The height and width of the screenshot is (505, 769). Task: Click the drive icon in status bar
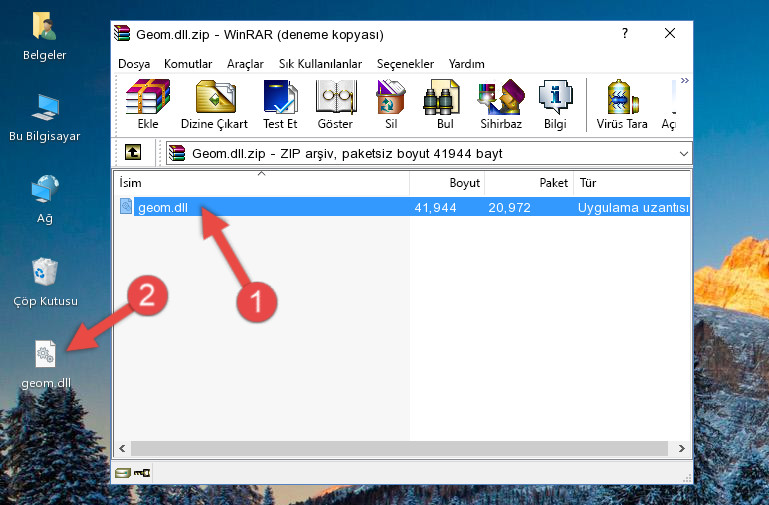point(123,473)
